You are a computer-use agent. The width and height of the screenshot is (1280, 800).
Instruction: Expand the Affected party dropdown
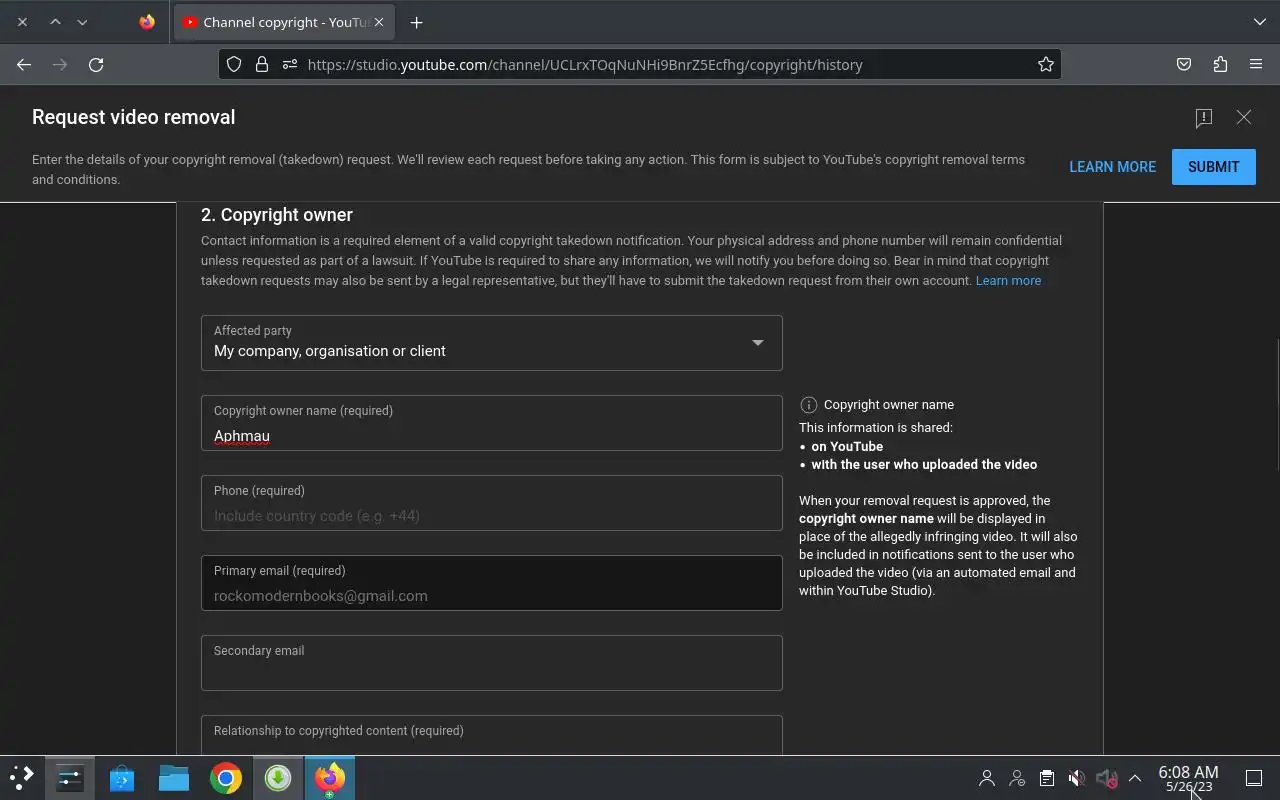coord(492,343)
